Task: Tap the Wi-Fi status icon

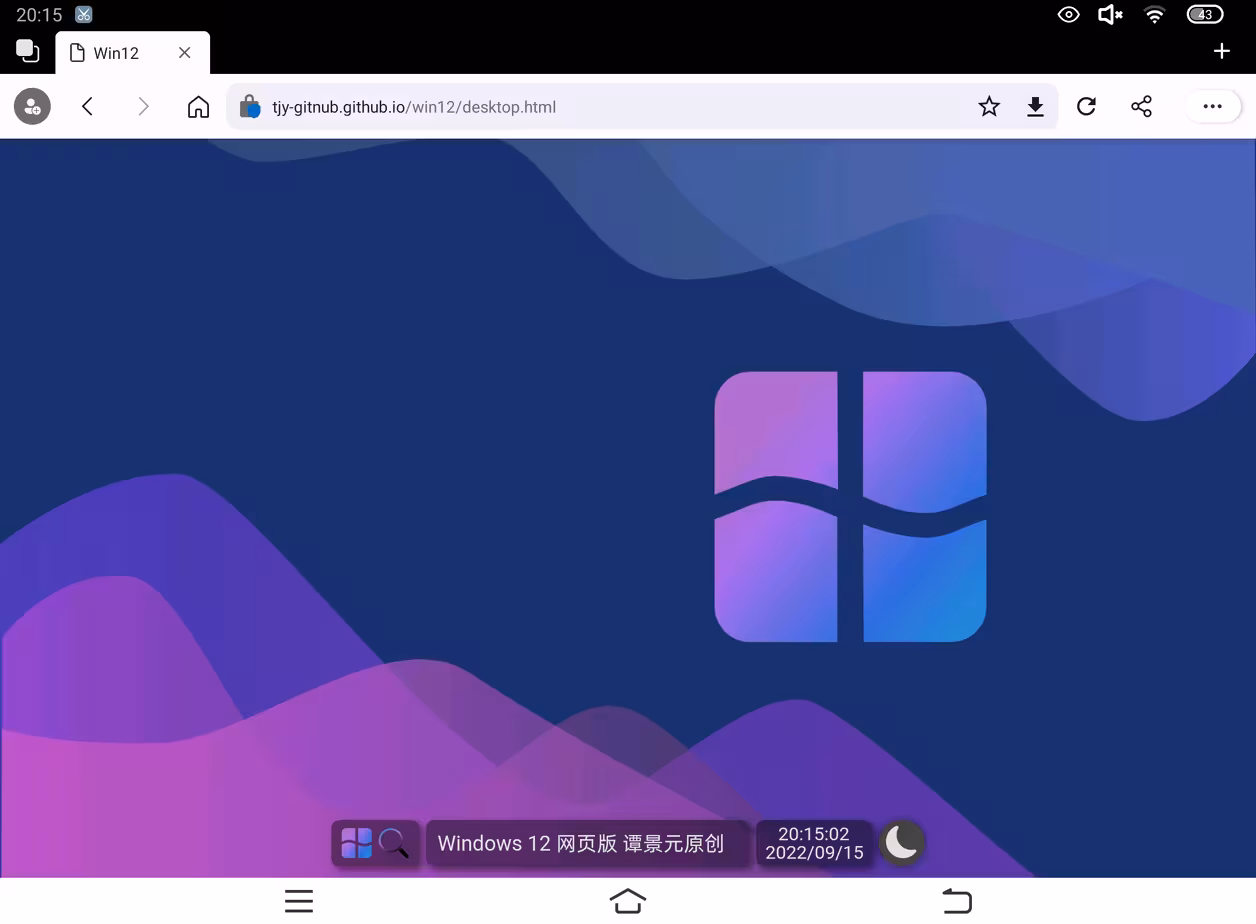Action: [x=1155, y=14]
